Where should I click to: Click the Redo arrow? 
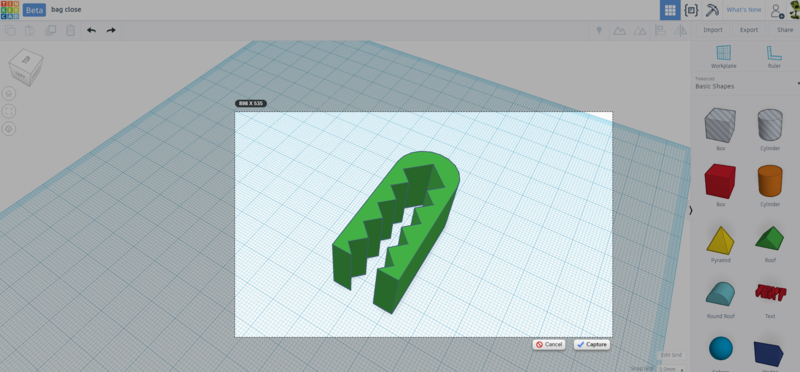click(111, 30)
